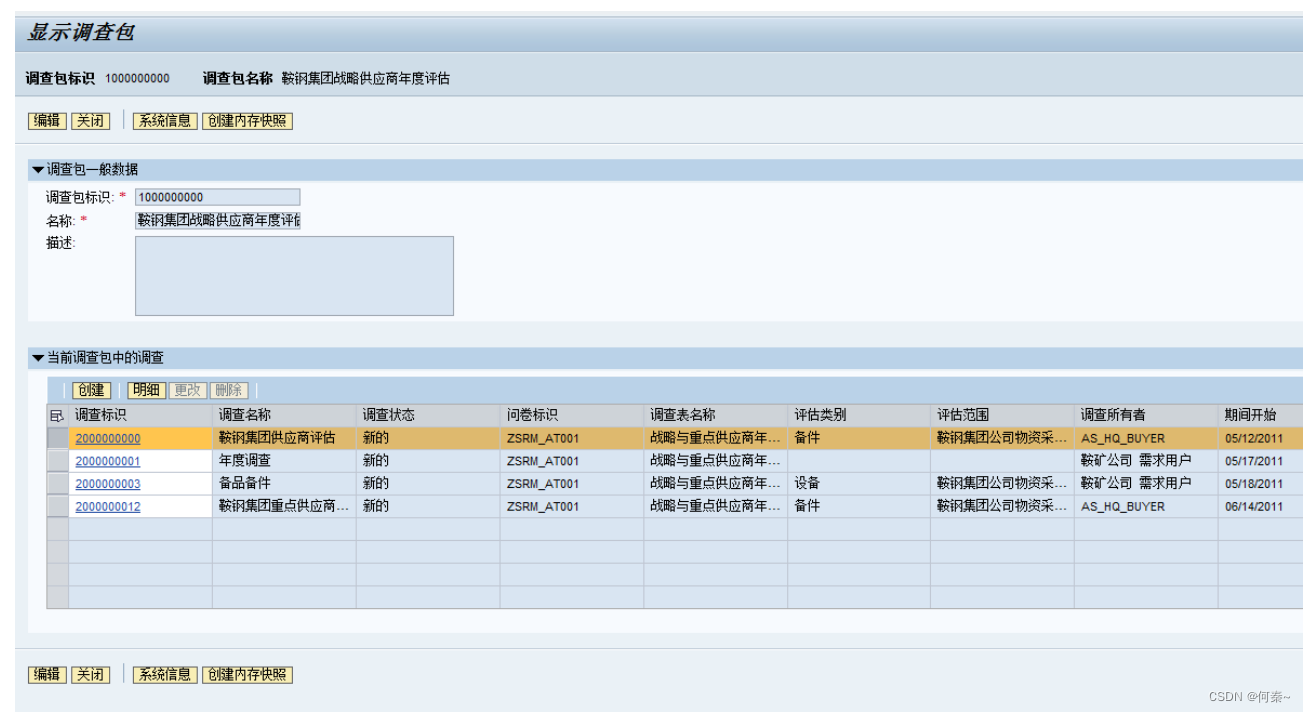Click 关闭 button above the general data section
1306x712 pixels.
[90, 121]
